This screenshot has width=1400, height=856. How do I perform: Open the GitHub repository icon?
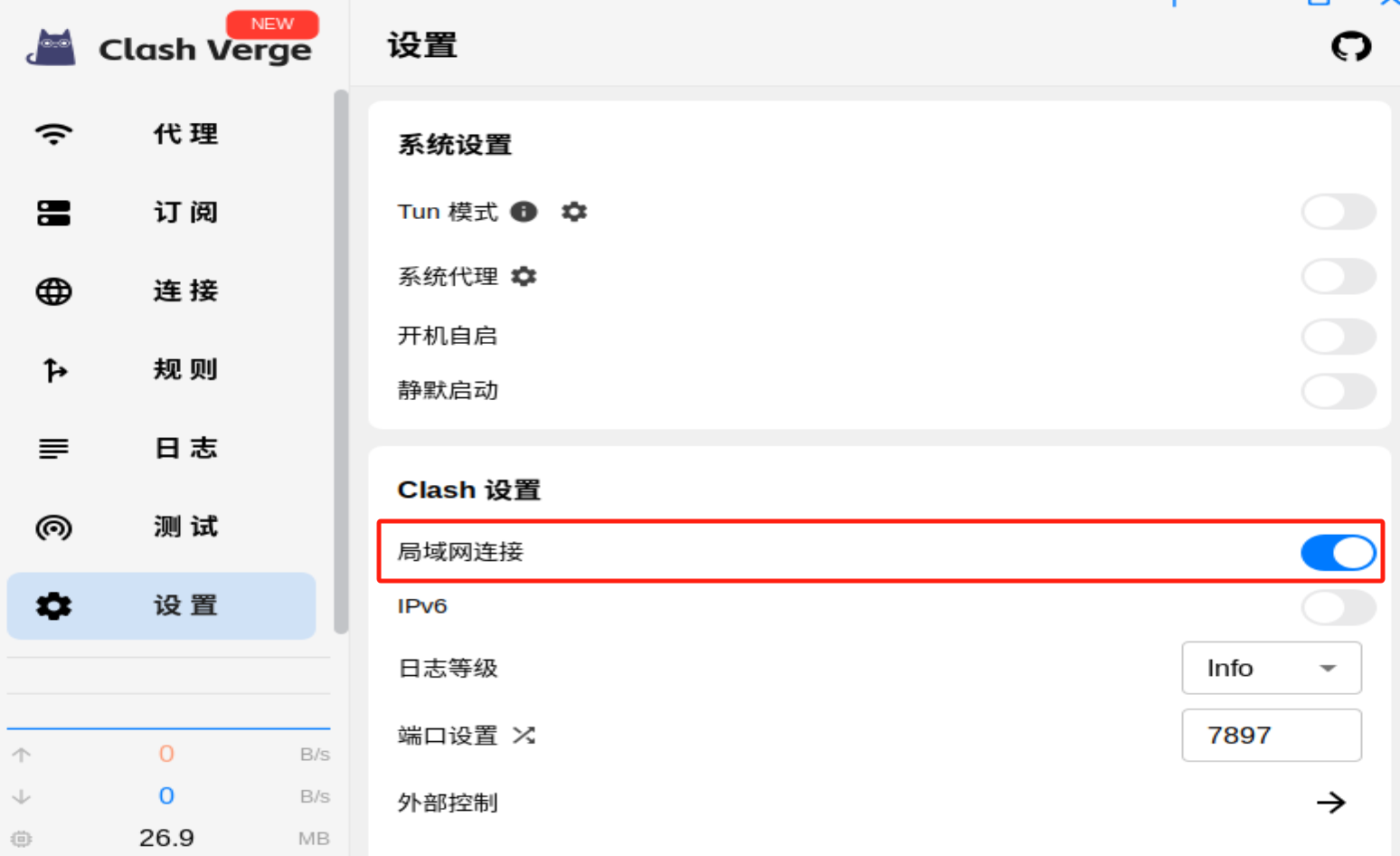(1351, 46)
